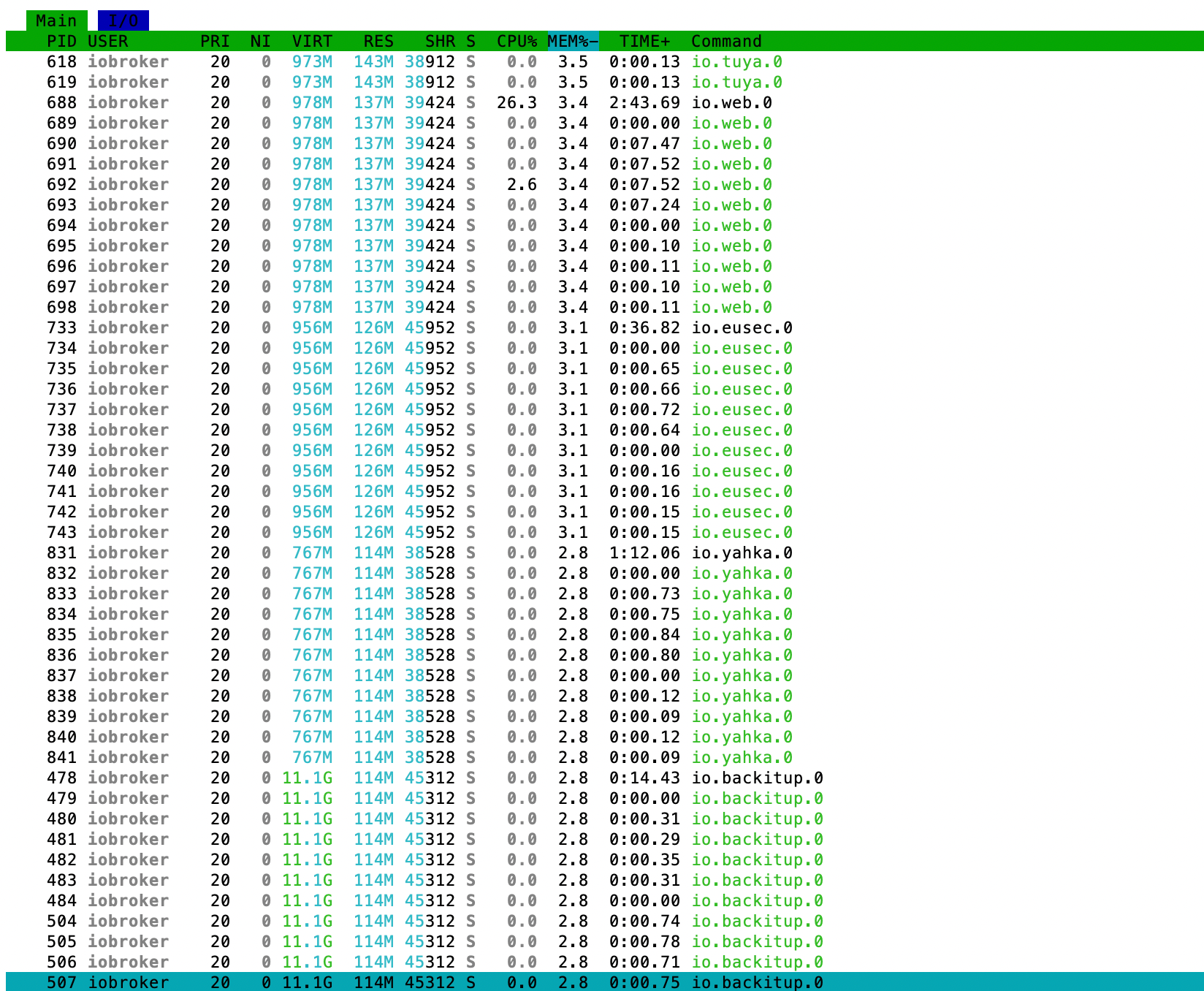Image resolution: width=1204 pixels, height=991 pixels.
Task: Select process 733 io.eusec.0 row
Action: click(605, 327)
